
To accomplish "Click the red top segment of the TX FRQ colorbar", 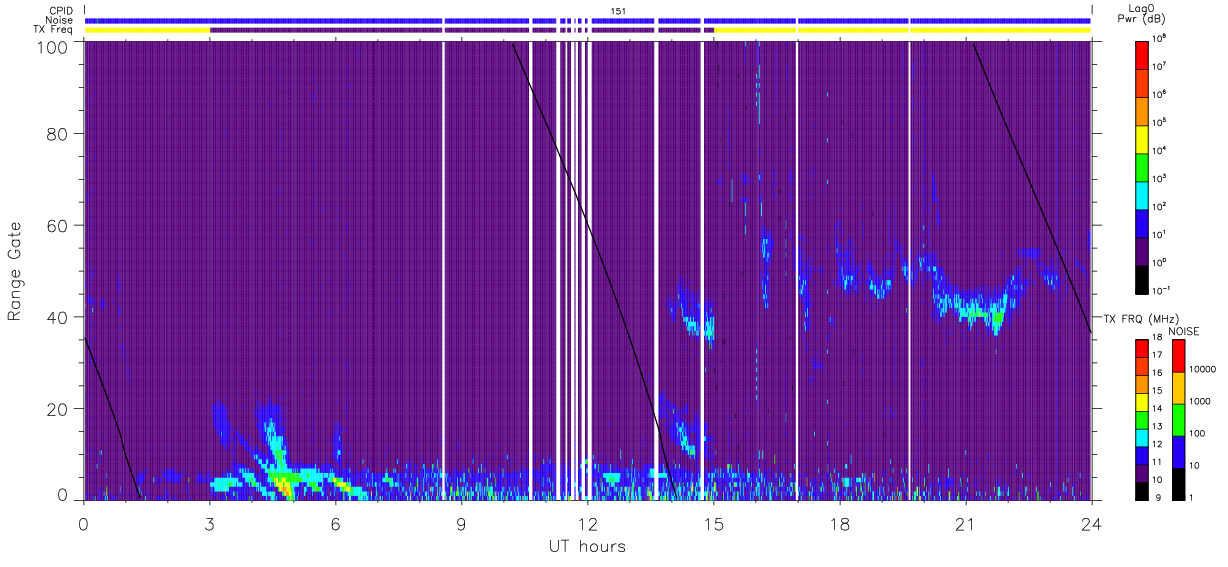I will [x=1142, y=348].
